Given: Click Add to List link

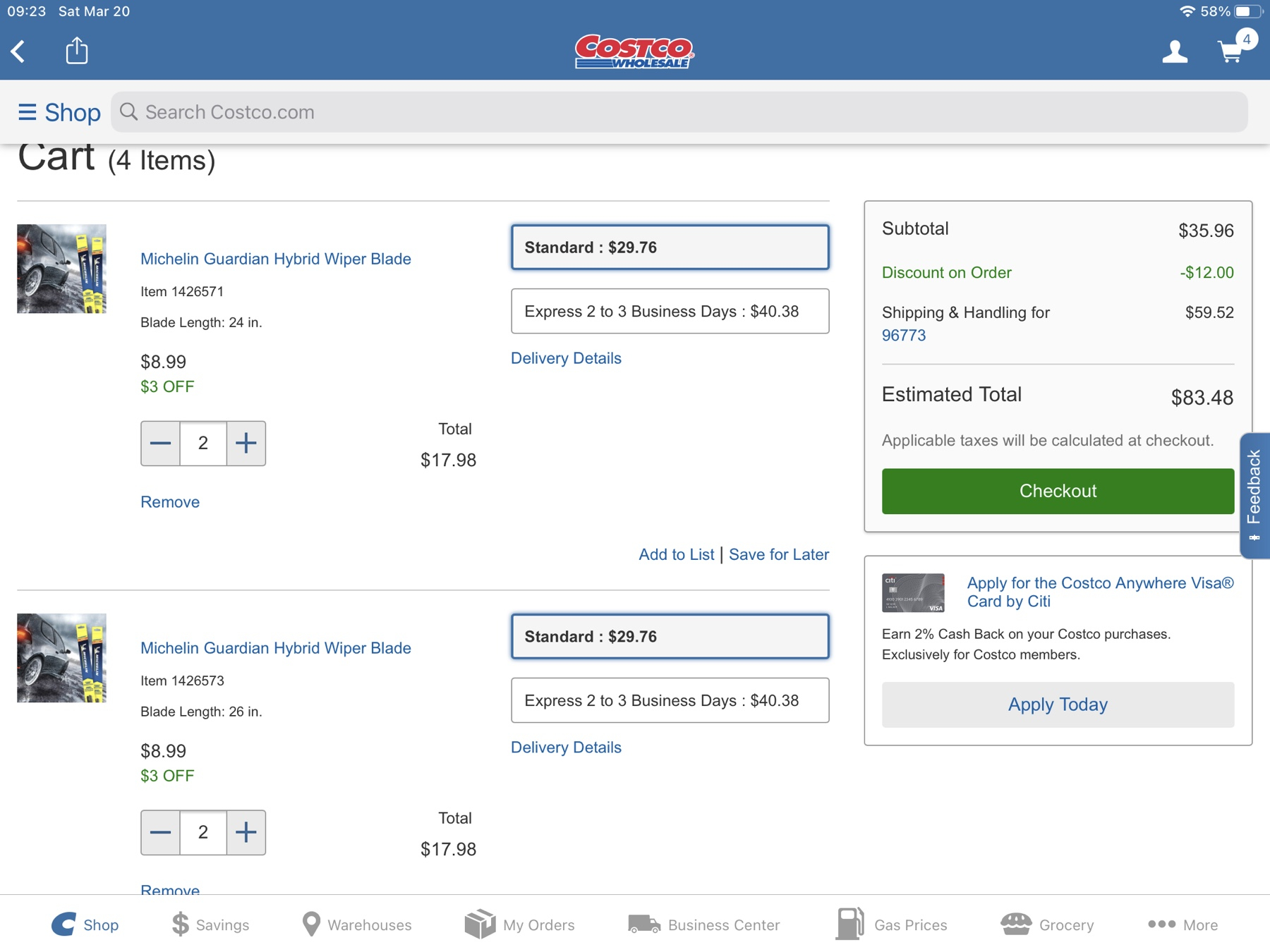Looking at the screenshot, I should click(x=676, y=555).
